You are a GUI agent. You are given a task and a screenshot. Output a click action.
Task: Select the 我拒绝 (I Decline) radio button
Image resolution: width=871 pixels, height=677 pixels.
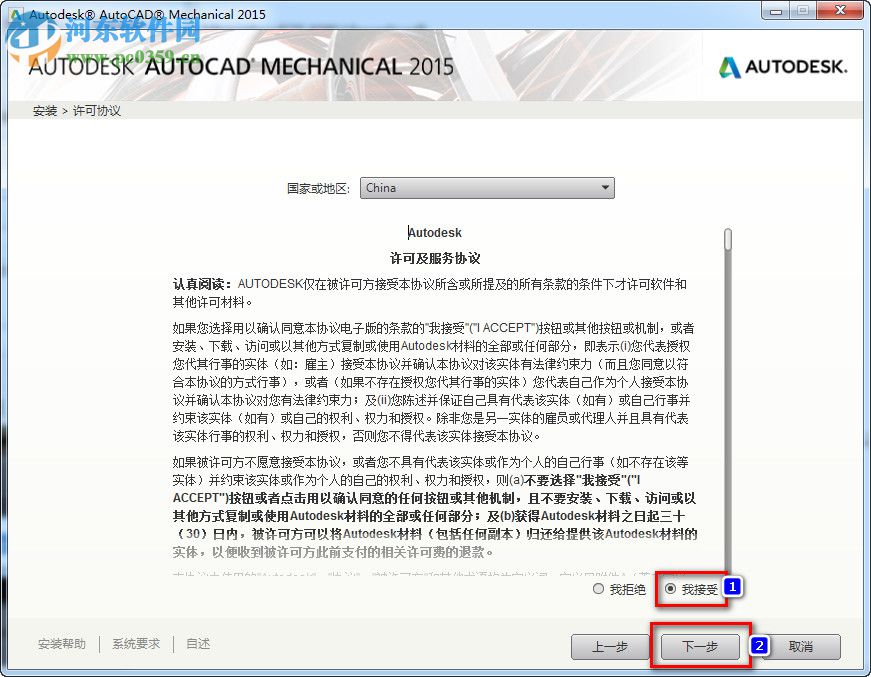coord(600,590)
